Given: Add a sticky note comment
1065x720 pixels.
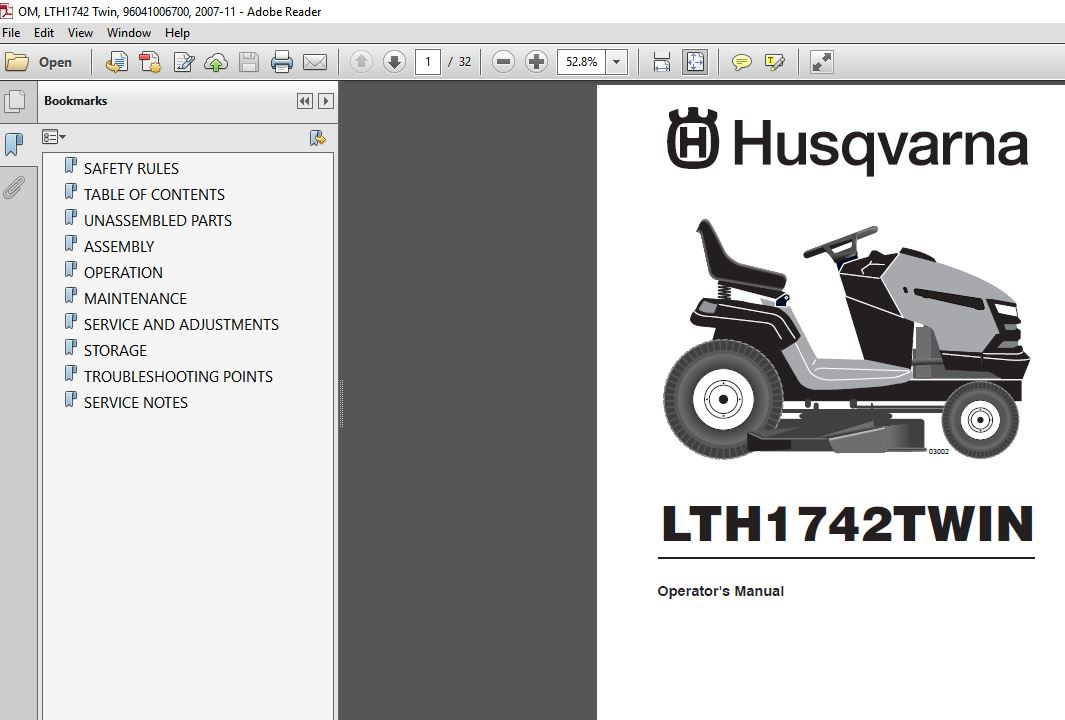Looking at the screenshot, I should [x=742, y=62].
